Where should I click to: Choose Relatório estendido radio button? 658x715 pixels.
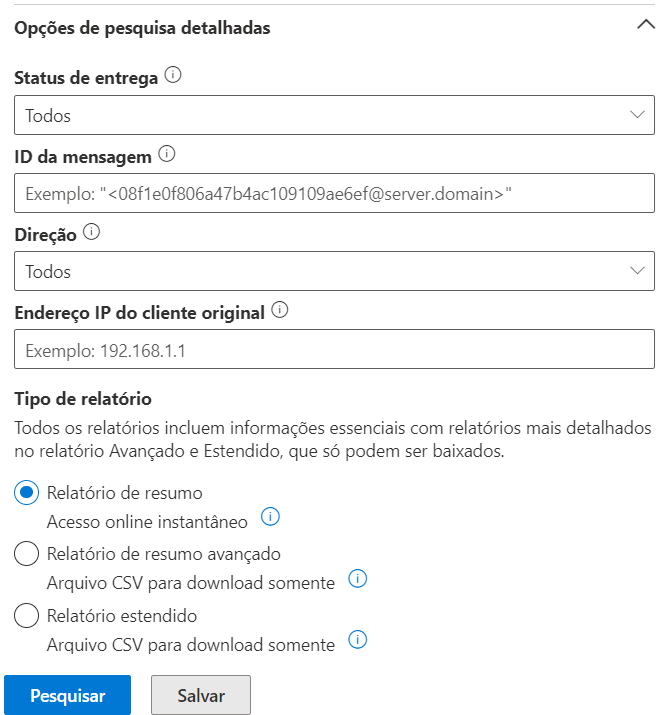coord(28,615)
